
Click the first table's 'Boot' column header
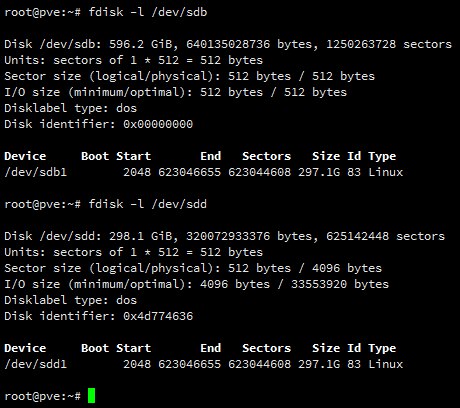click(x=95, y=156)
